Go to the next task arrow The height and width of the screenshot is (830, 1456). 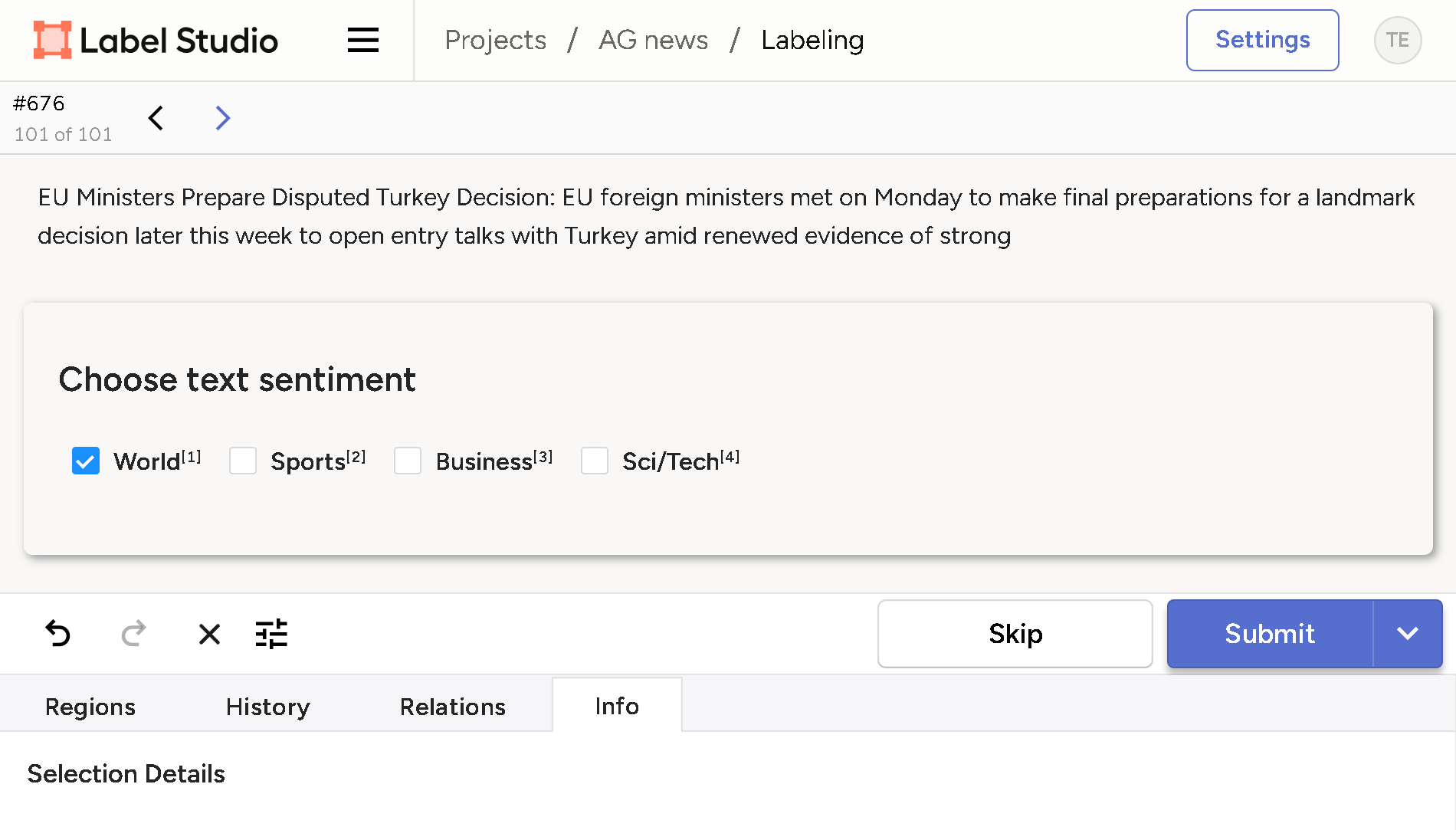click(222, 118)
